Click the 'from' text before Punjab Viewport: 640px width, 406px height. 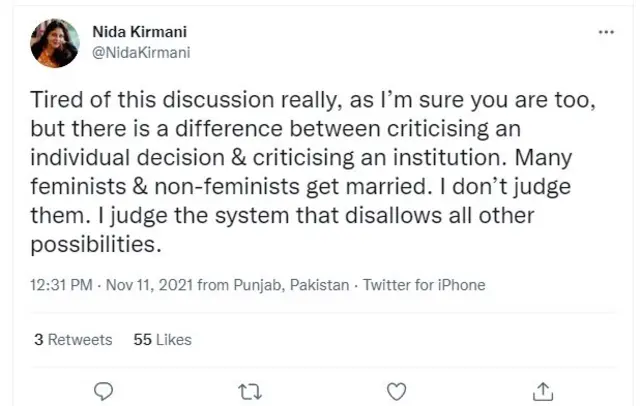(213, 285)
